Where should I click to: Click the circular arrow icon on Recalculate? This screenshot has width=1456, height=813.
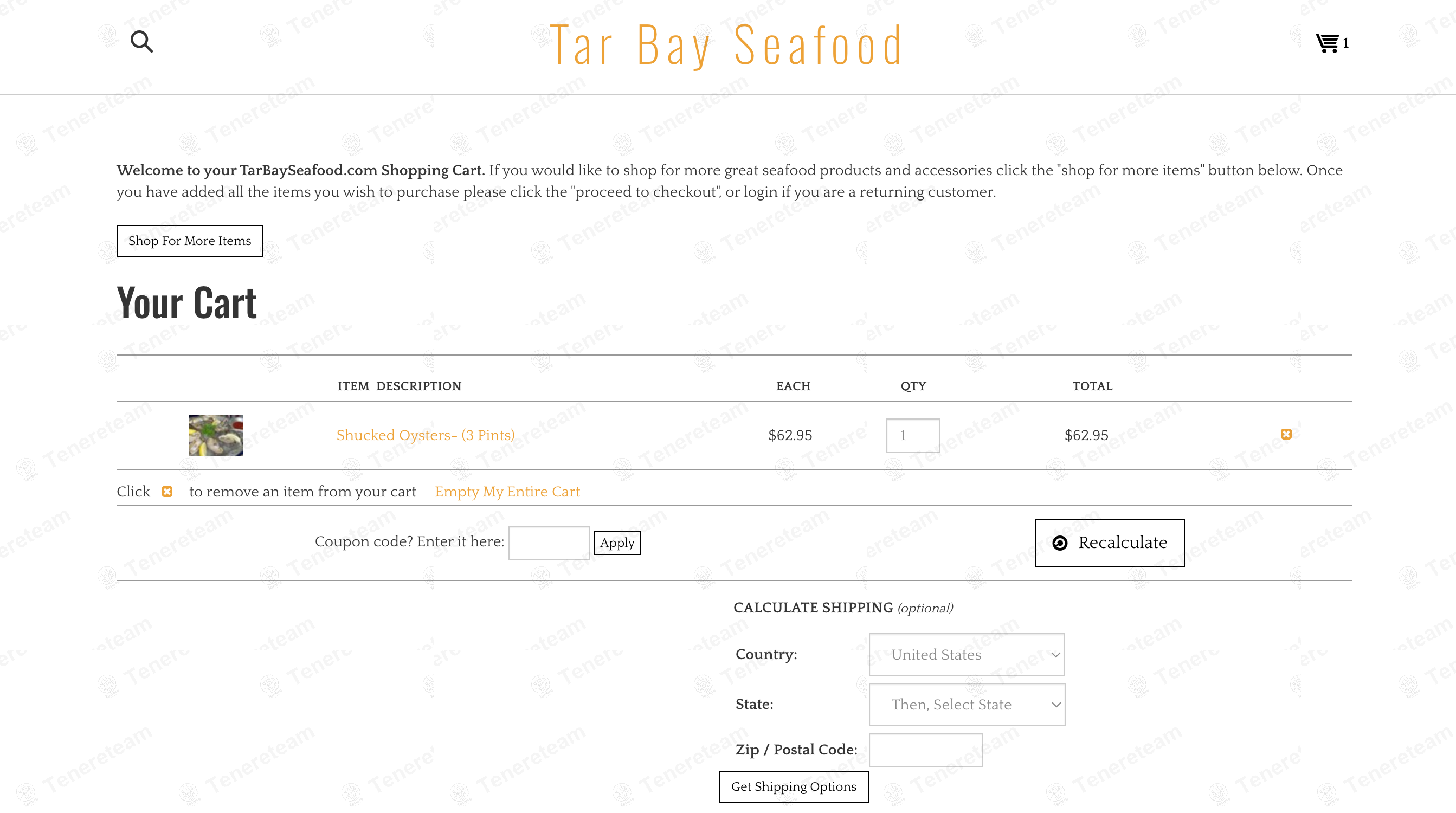1060,543
